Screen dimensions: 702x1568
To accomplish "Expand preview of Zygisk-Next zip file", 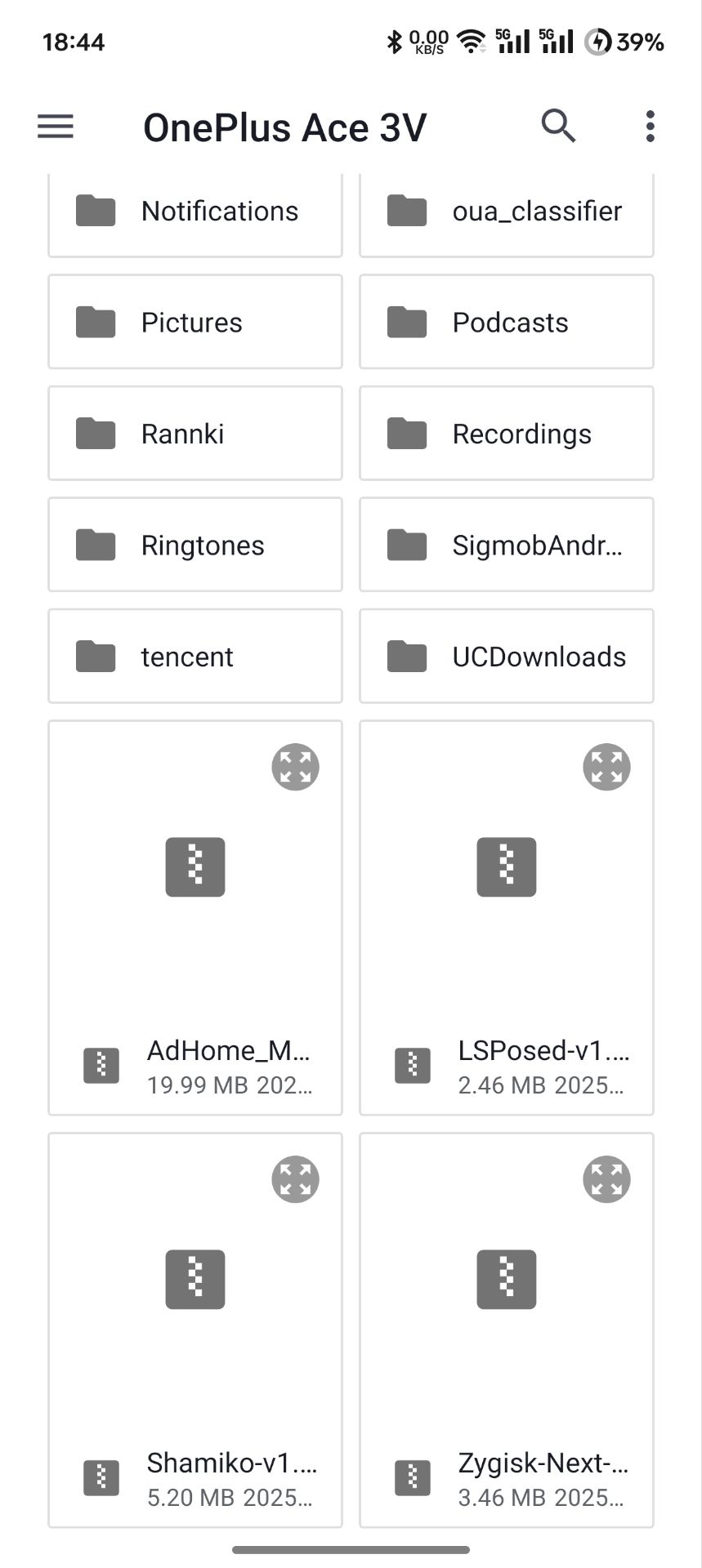I will tap(606, 1179).
